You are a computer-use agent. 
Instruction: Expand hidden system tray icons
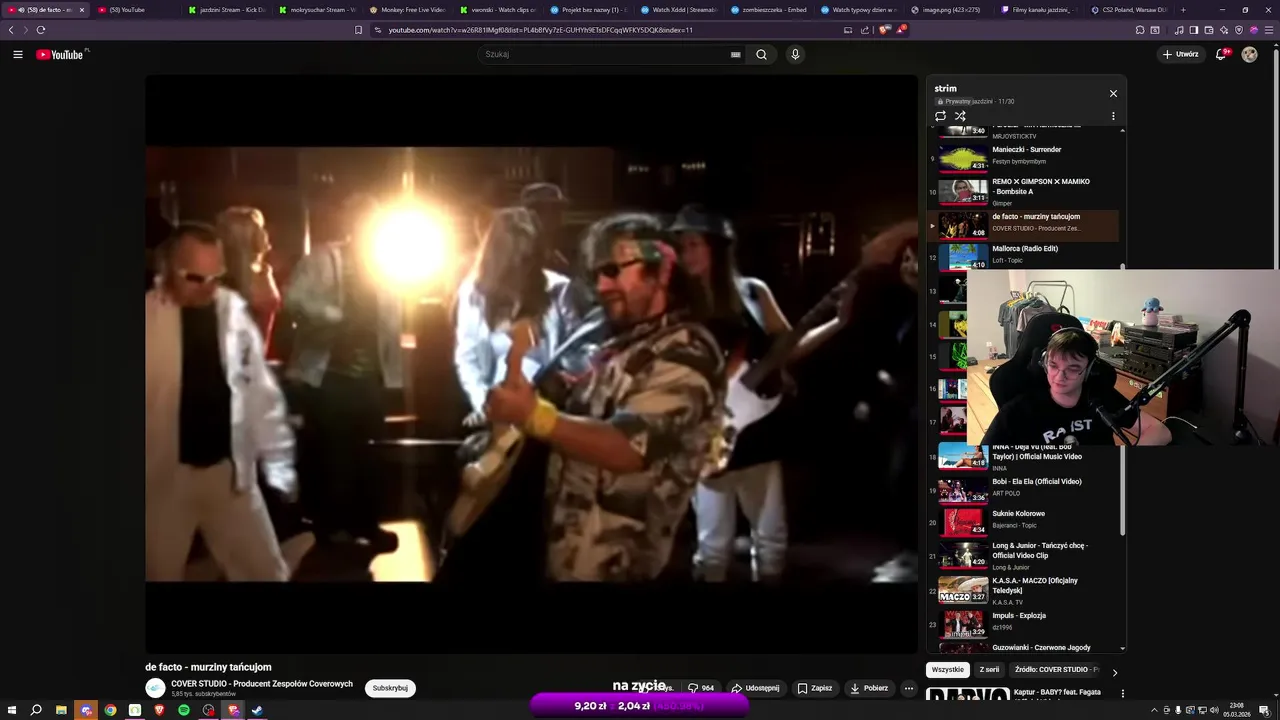1153,710
